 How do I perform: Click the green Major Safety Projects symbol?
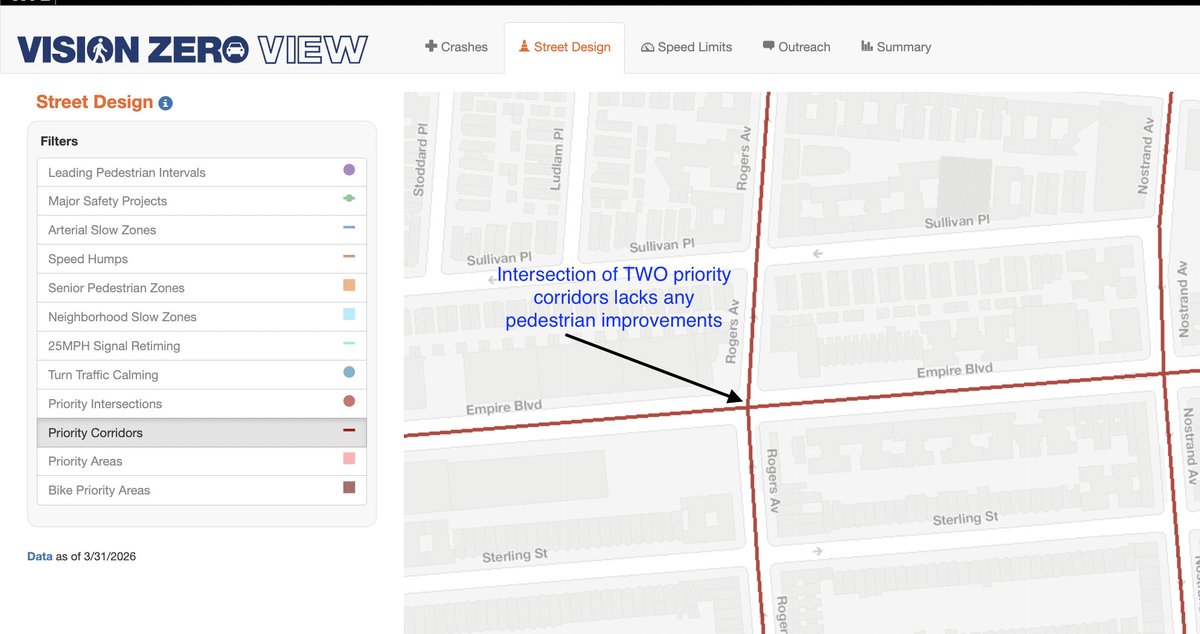[349, 199]
